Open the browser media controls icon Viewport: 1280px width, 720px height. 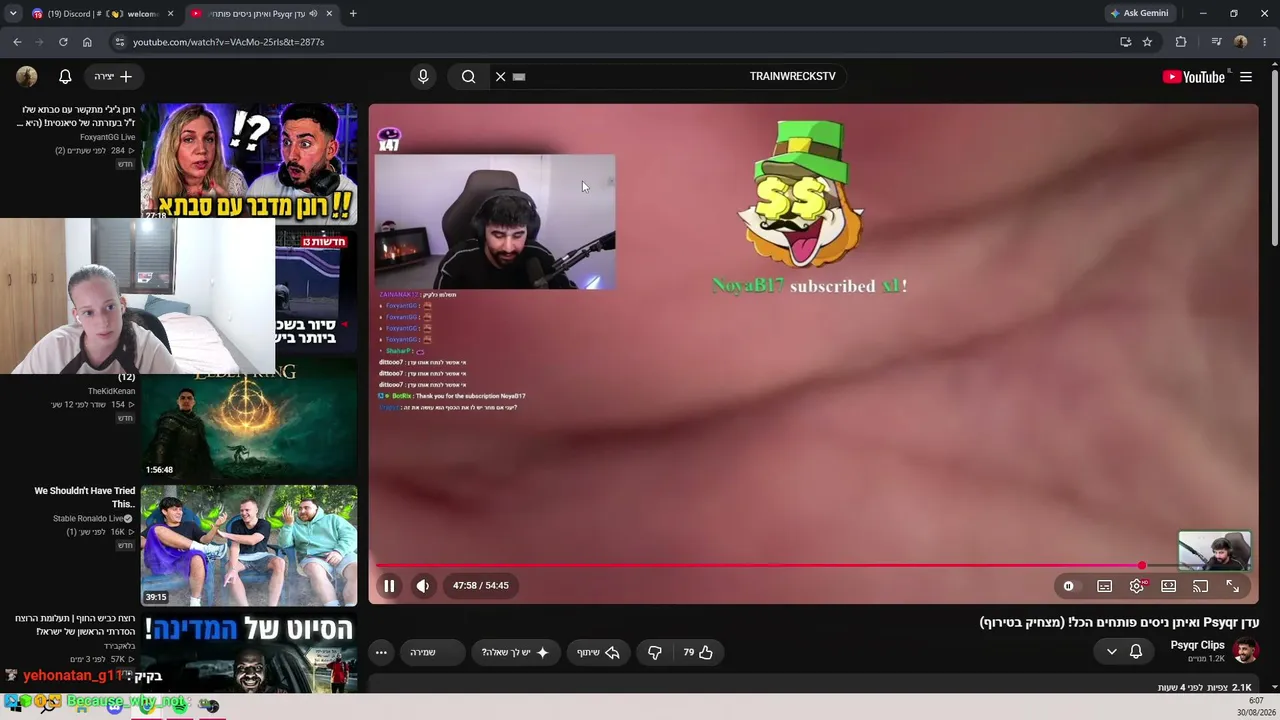(1216, 42)
